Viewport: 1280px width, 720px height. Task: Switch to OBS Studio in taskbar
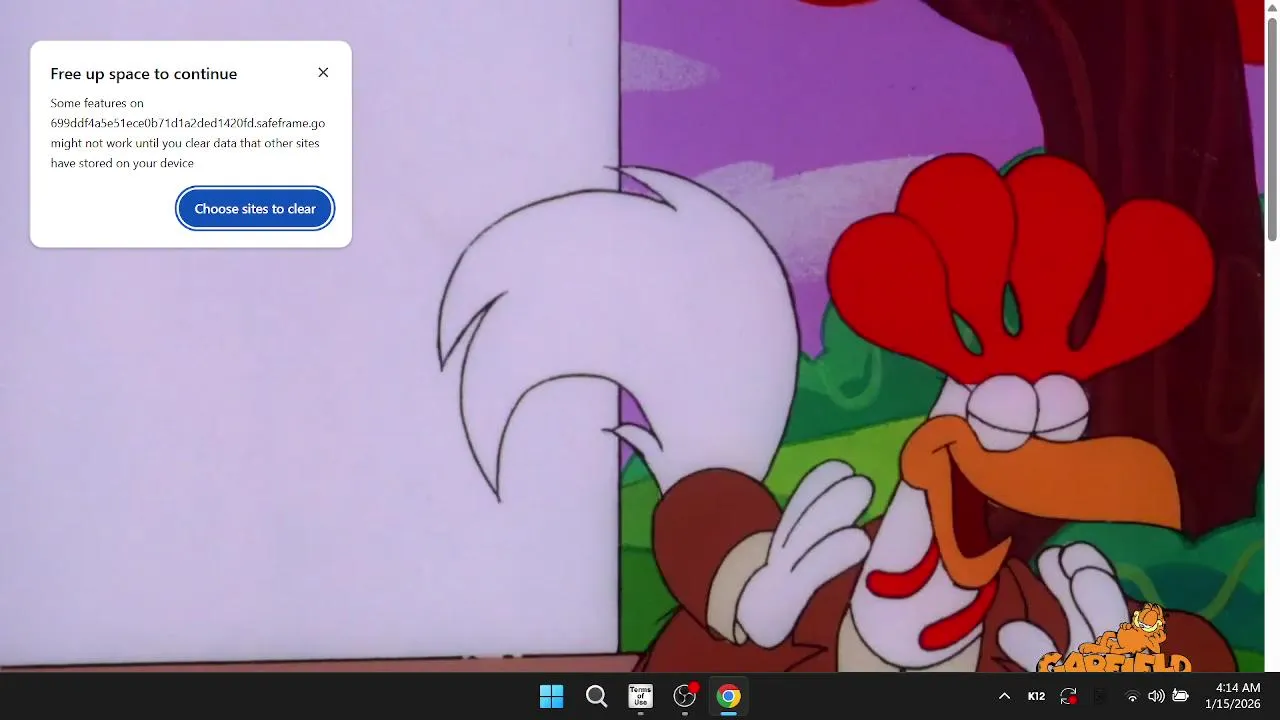(x=685, y=696)
